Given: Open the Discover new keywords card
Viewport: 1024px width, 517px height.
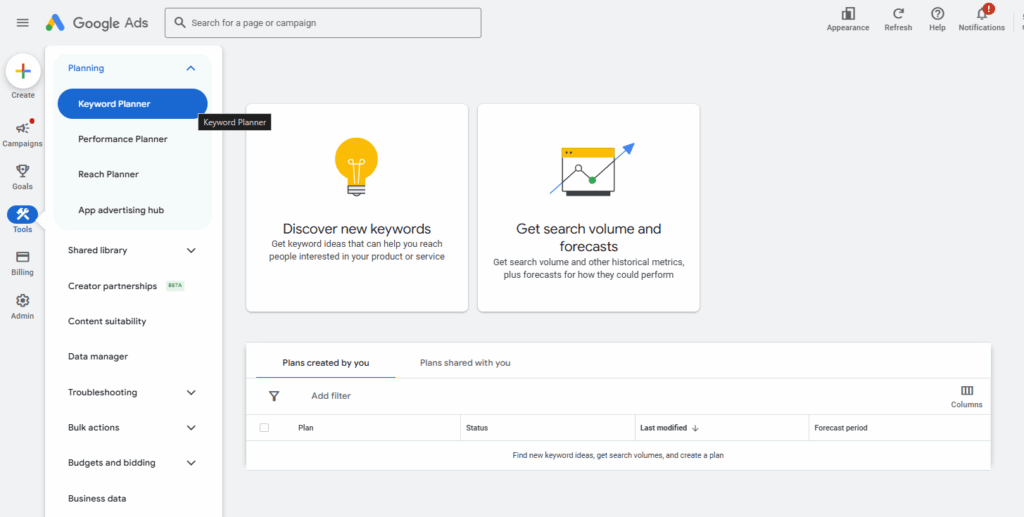Looking at the screenshot, I should tap(357, 208).
